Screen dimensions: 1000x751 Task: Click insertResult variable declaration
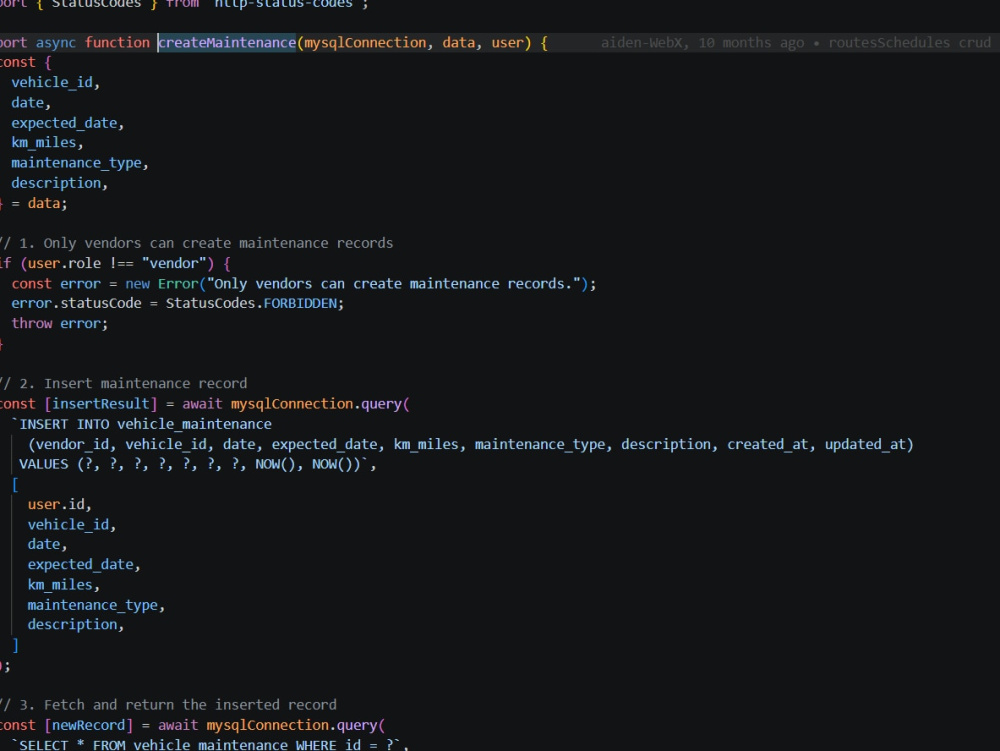(x=101, y=404)
